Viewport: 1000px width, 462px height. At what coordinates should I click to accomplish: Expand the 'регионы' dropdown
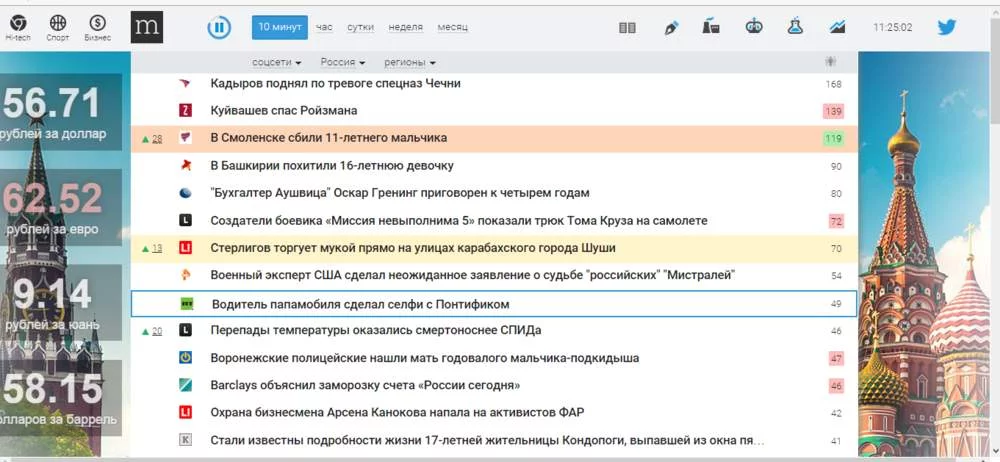[x=409, y=62]
